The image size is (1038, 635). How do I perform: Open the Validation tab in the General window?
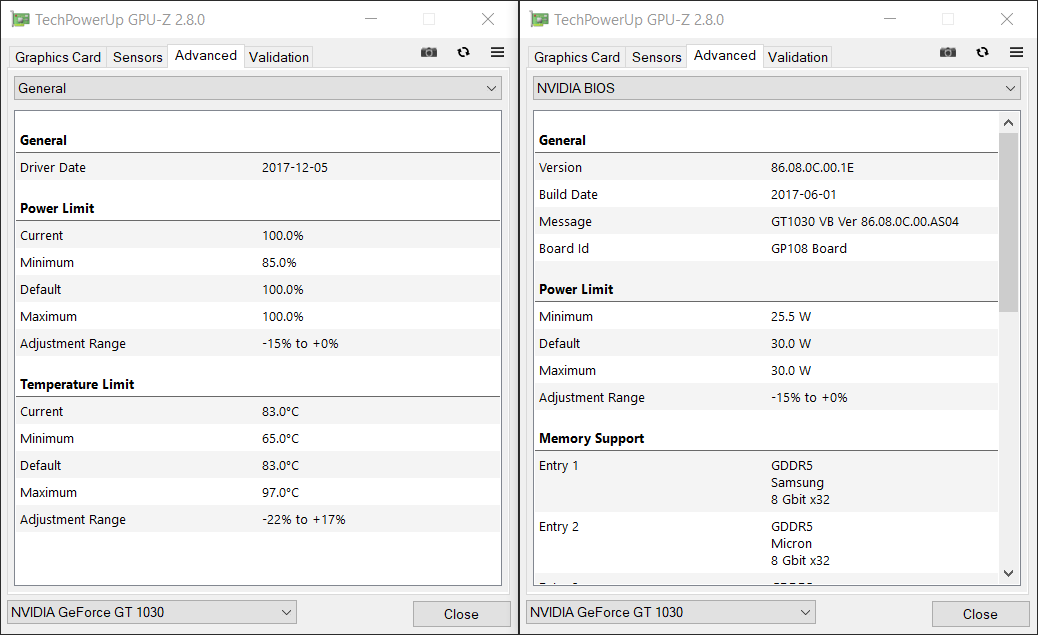coord(279,57)
